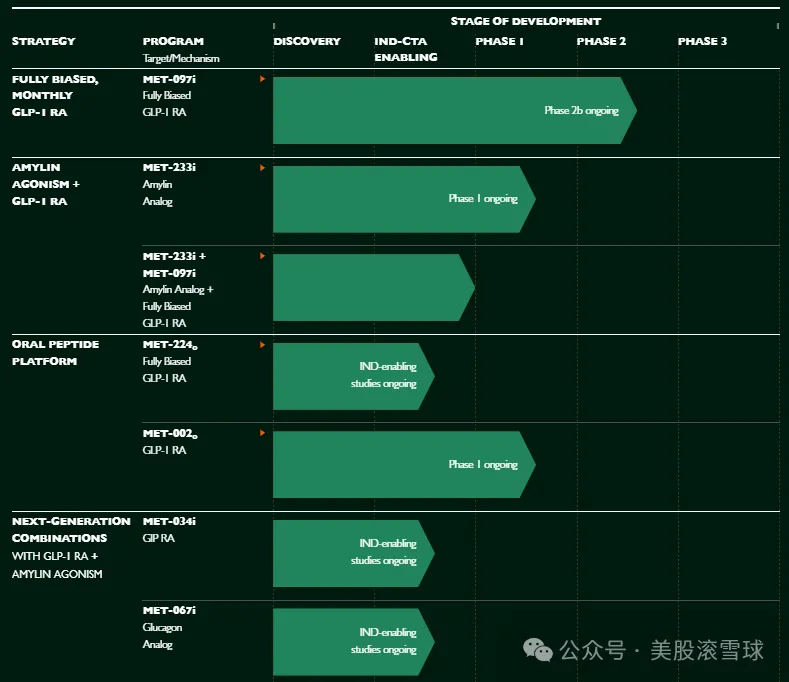Screen dimensions: 789x682
Task: Click the Phase 3 column header
Action: 702,42
